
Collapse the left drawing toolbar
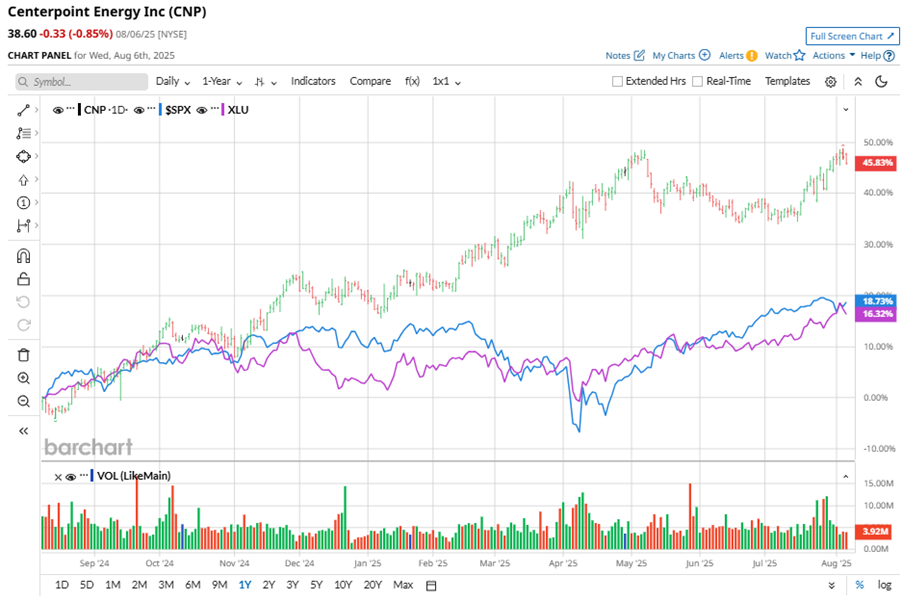[x=24, y=431]
